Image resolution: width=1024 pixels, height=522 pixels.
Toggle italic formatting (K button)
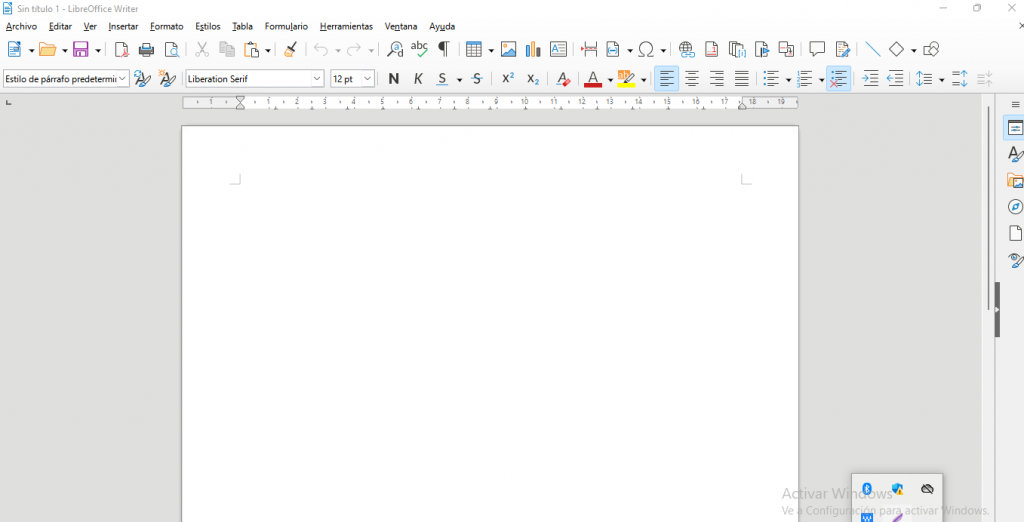[x=418, y=79]
